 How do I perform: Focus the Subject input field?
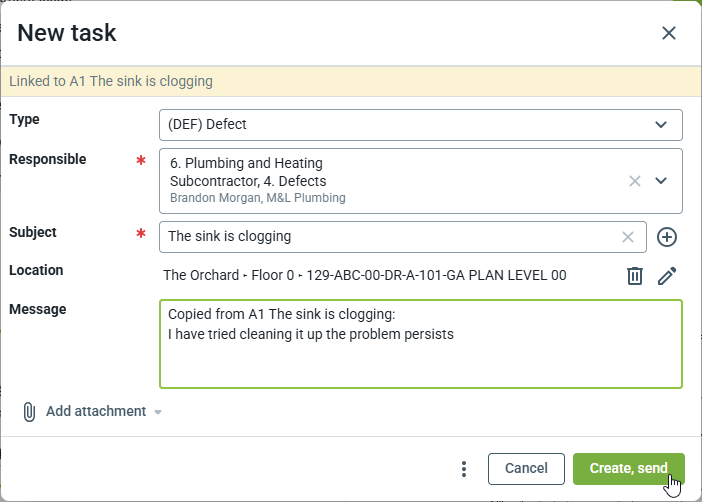[390, 237]
